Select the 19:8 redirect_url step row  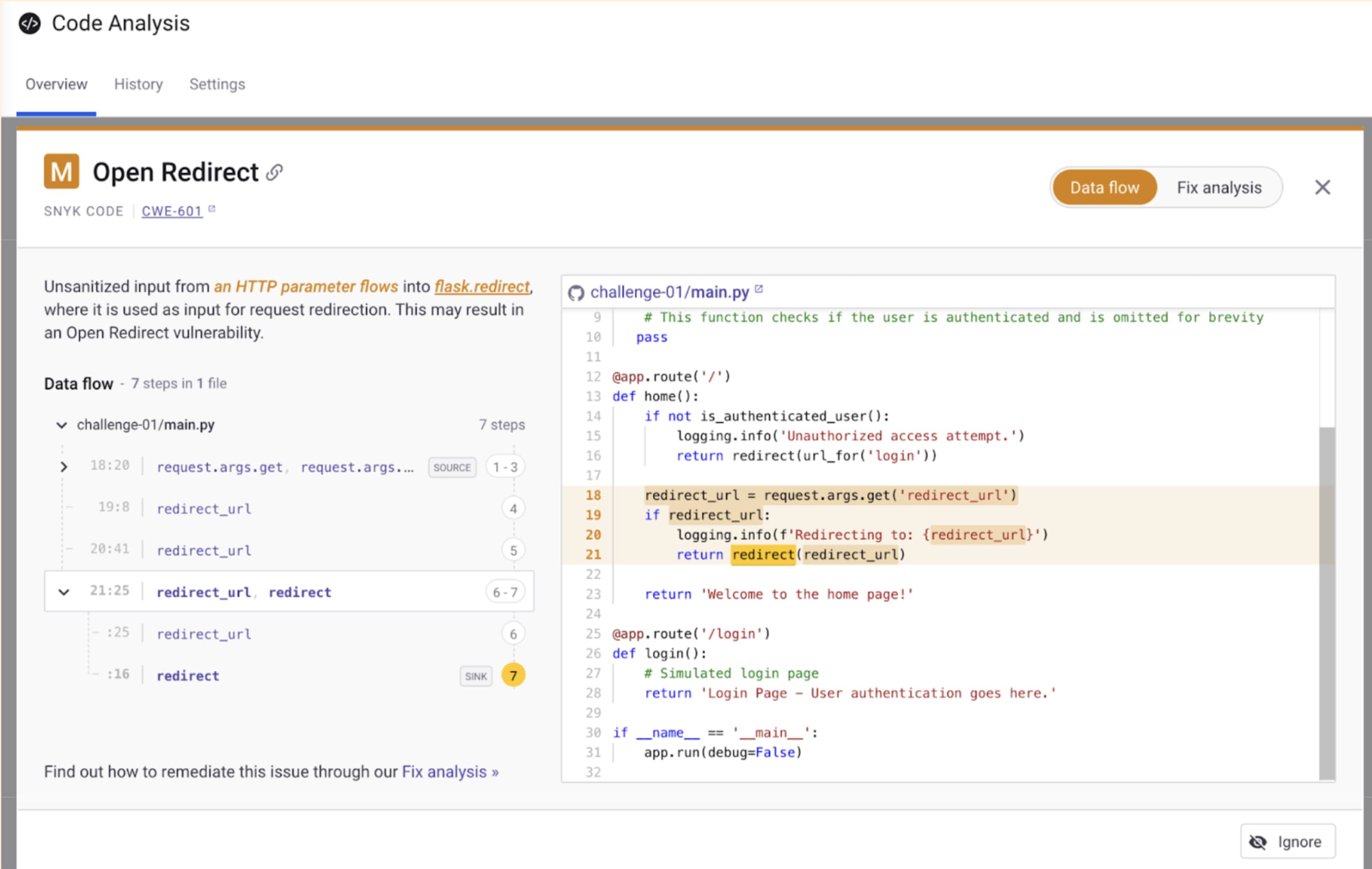tap(289, 508)
